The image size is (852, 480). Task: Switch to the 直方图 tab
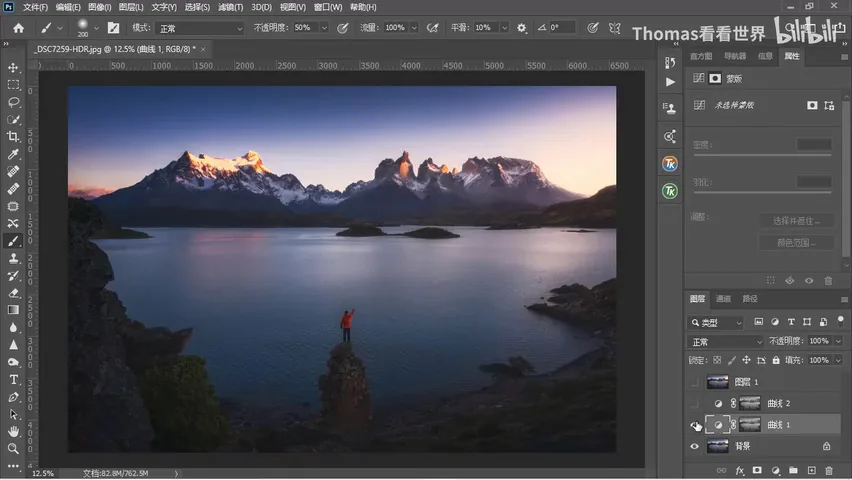coord(701,57)
